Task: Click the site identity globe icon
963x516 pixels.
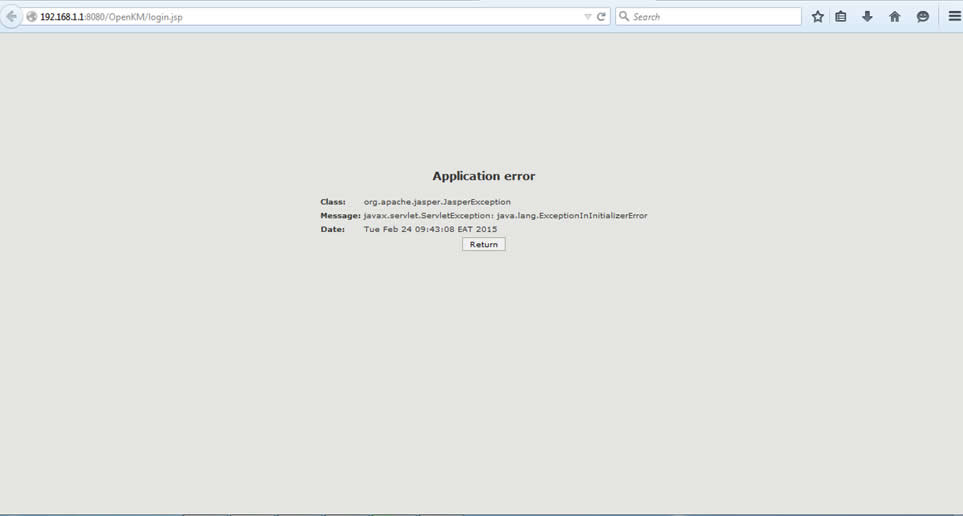Action: pos(32,17)
